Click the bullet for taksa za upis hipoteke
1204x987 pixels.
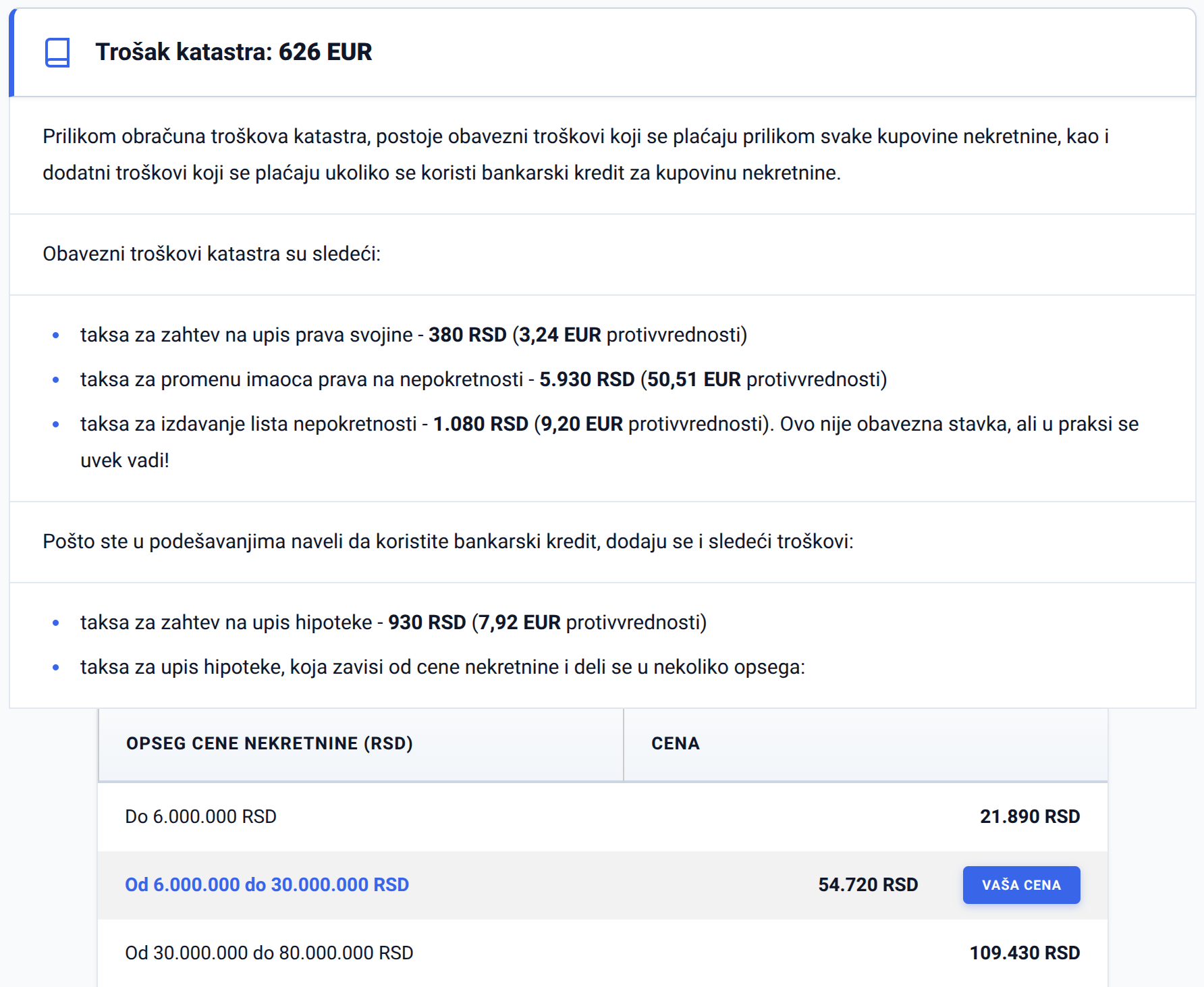pyautogui.click(x=56, y=668)
